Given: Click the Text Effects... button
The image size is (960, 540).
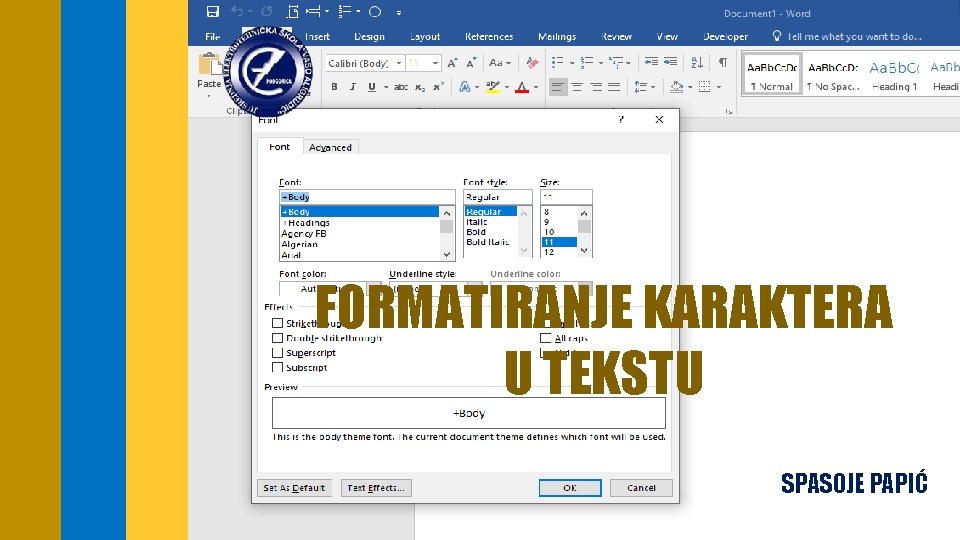Looking at the screenshot, I should tap(376, 488).
